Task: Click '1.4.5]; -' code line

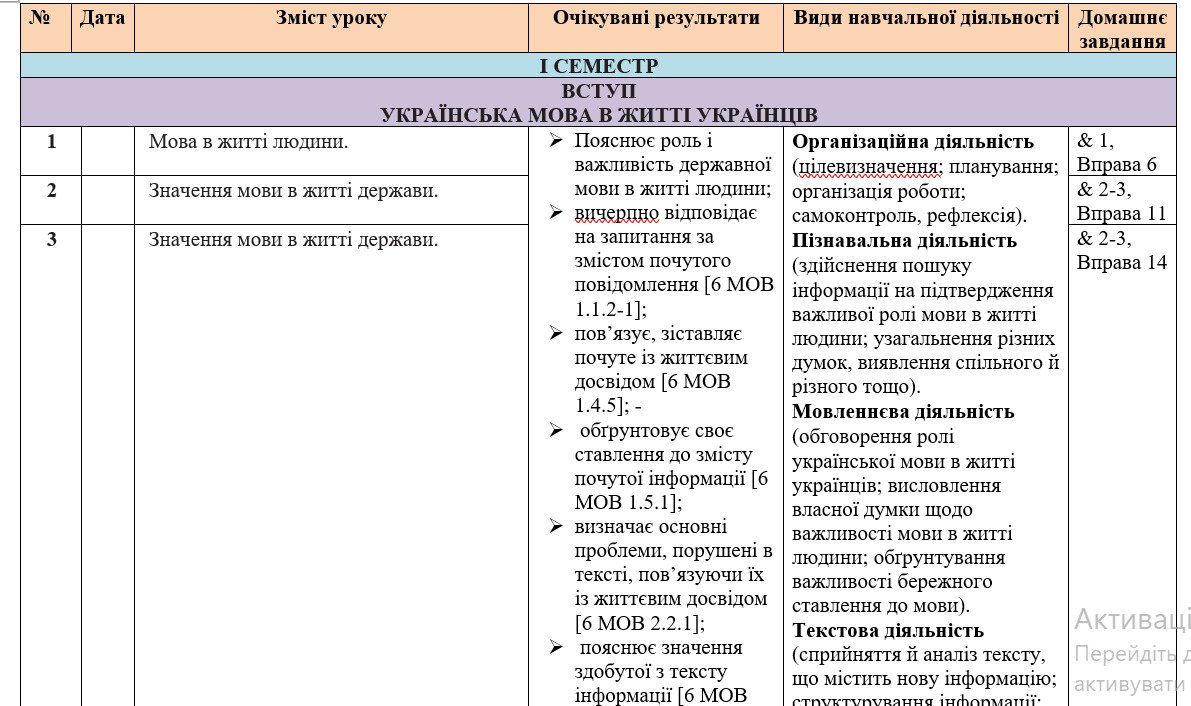Action: pos(608,406)
